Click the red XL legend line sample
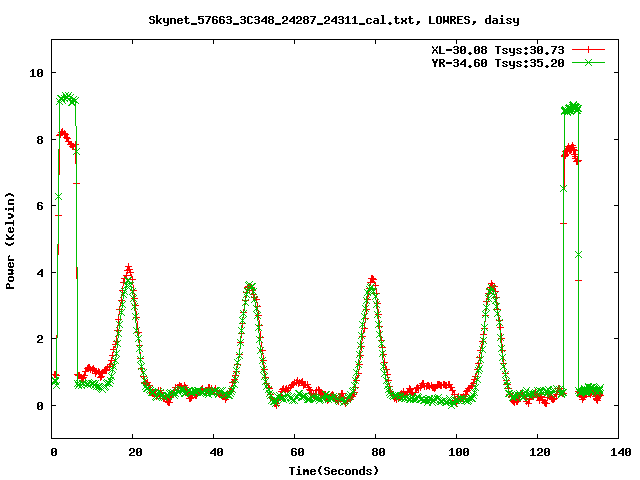This screenshot has height=480, width=640. pyautogui.click(x=588, y=50)
